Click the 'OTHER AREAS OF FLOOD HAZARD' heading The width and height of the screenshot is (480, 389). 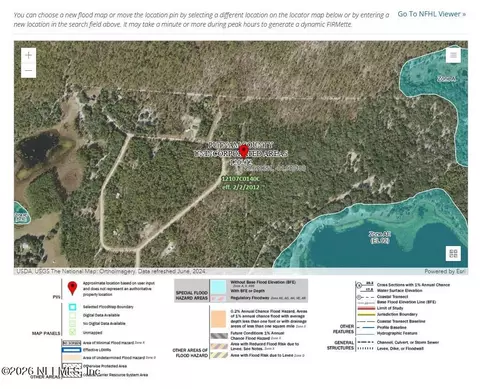pyautogui.click(x=190, y=353)
